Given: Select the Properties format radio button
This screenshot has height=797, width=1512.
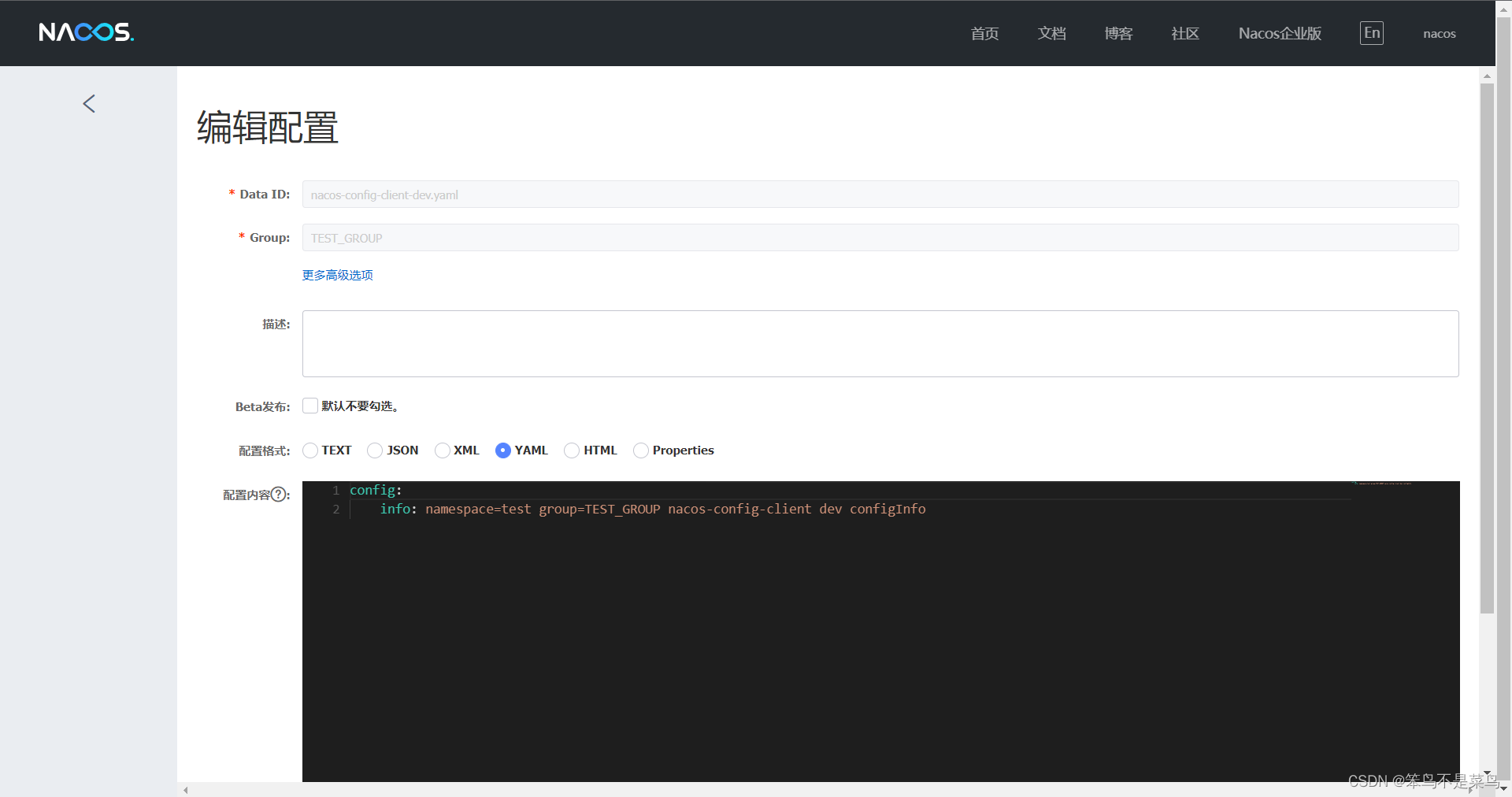Looking at the screenshot, I should tap(641, 450).
